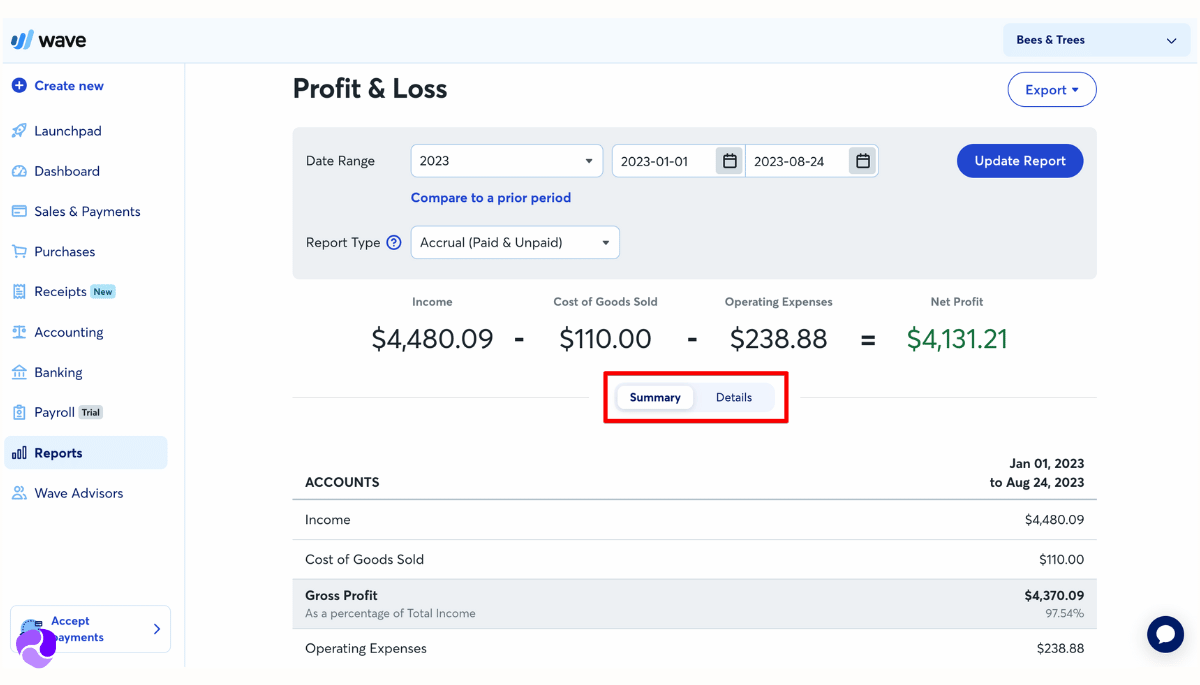This screenshot has width=1200, height=685.
Task: Click the Wave logo
Action: [x=48, y=40]
